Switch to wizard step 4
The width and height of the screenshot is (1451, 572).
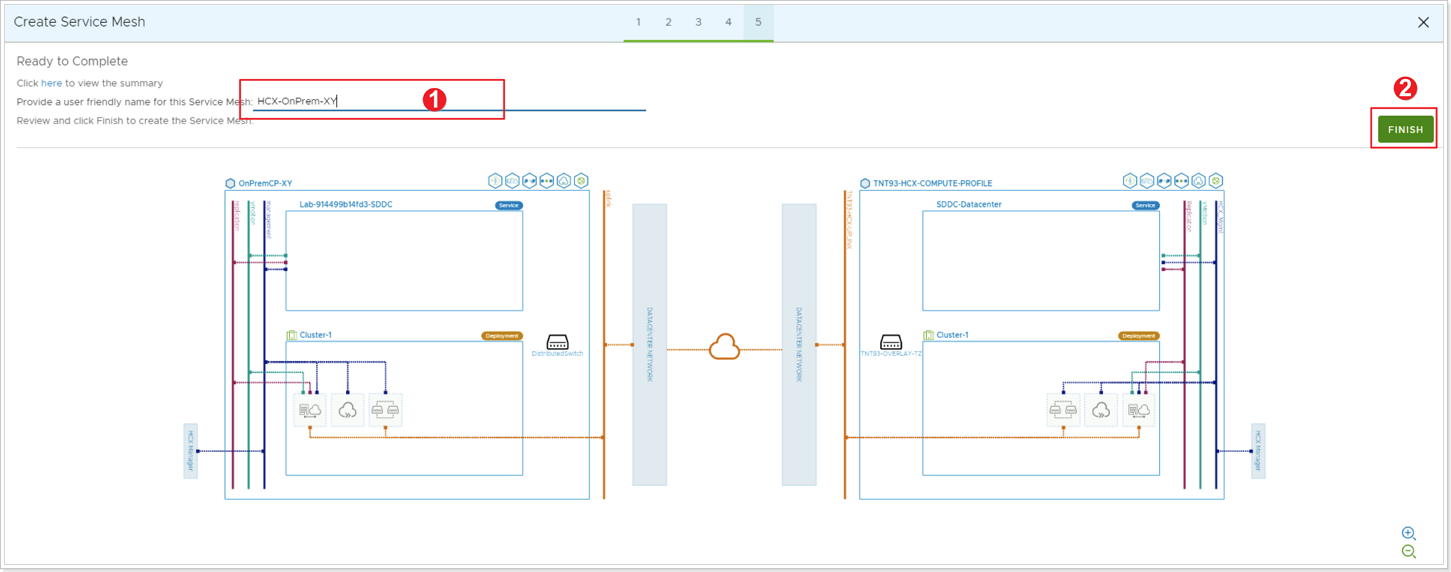728,22
